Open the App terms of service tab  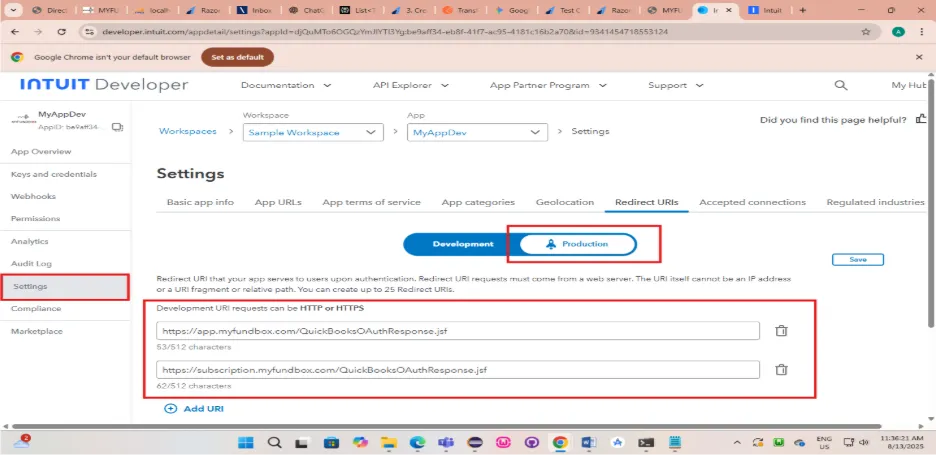click(x=371, y=202)
